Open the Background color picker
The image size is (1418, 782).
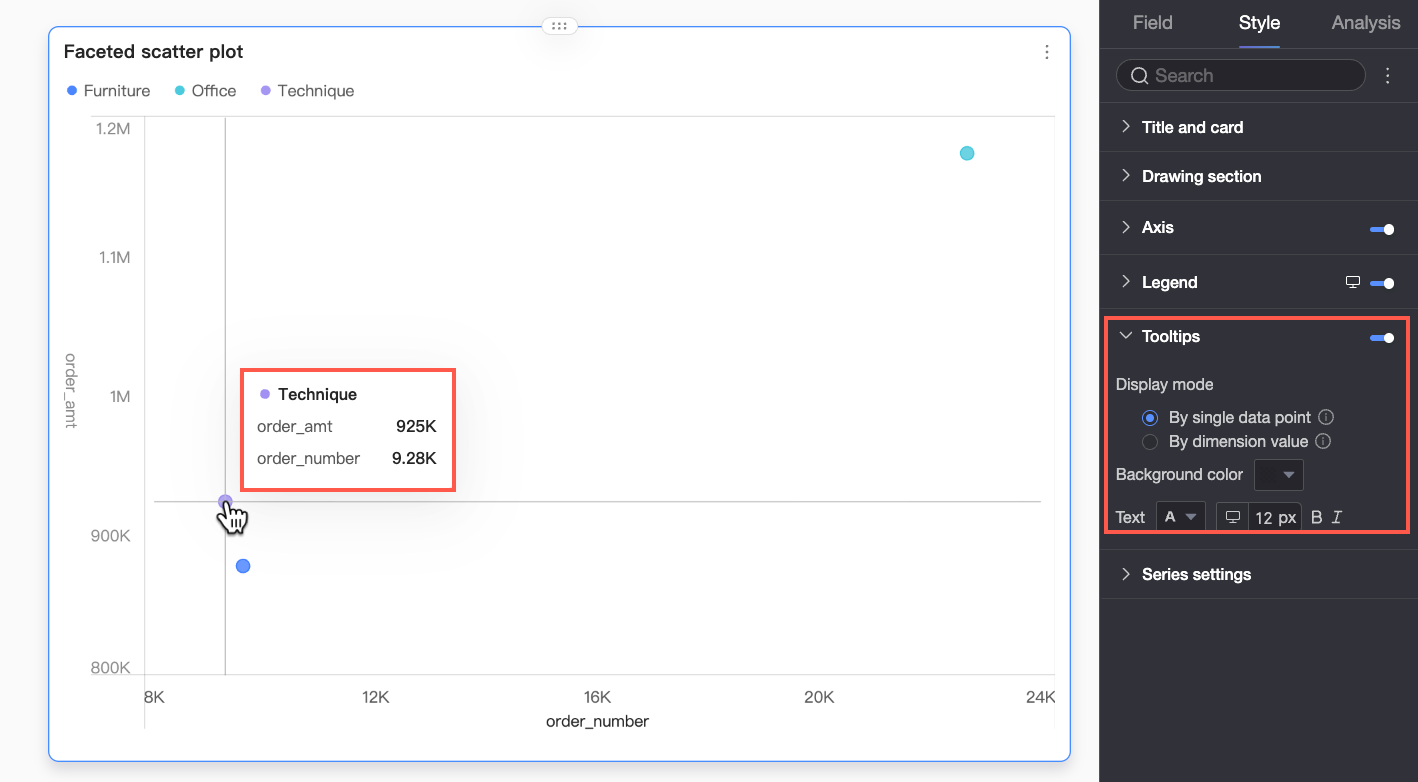tap(1279, 474)
